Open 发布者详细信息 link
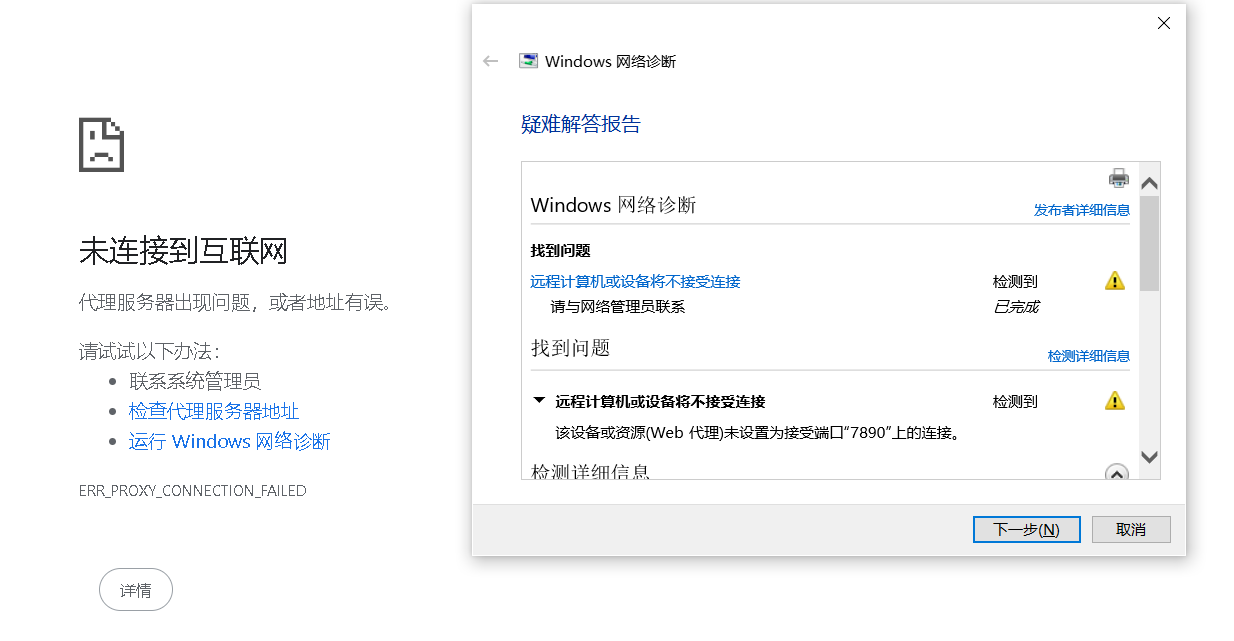The width and height of the screenshot is (1234, 641). 1082,210
